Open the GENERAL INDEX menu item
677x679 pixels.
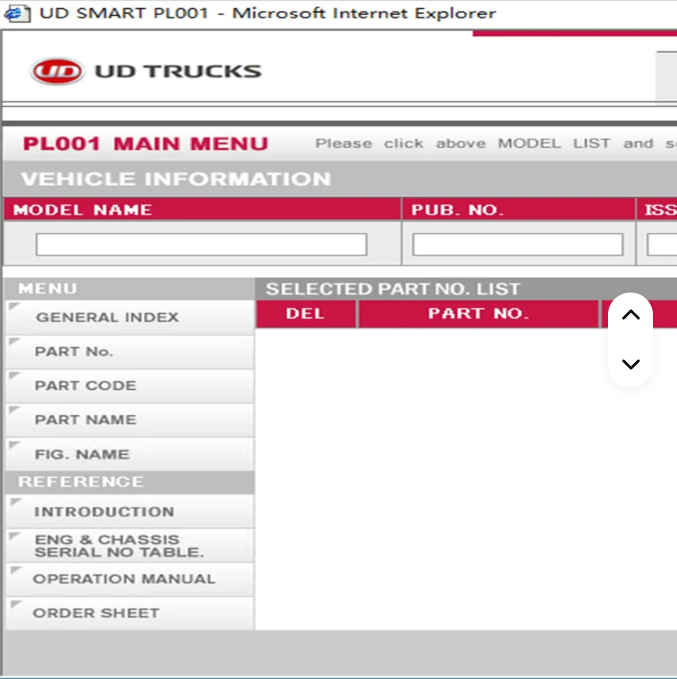click(130, 317)
